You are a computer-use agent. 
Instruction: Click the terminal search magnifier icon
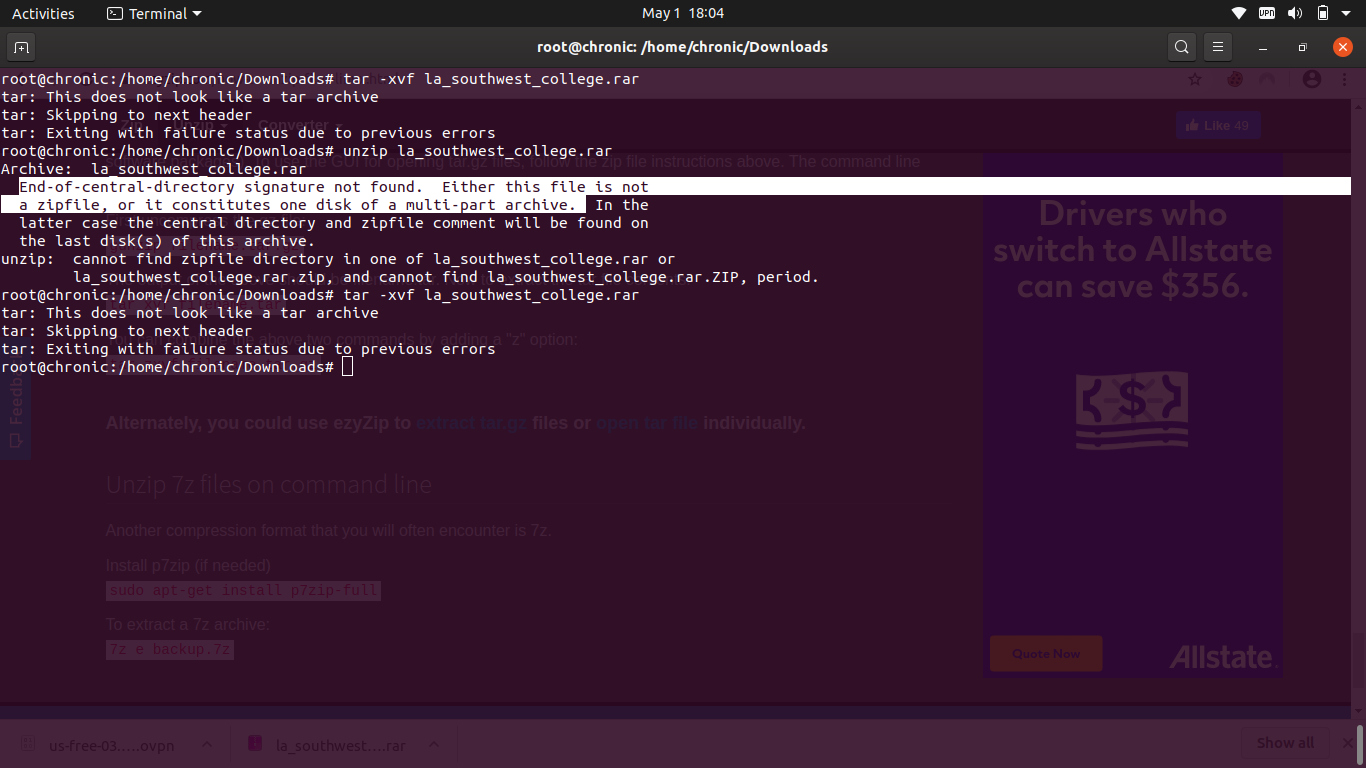point(1182,47)
